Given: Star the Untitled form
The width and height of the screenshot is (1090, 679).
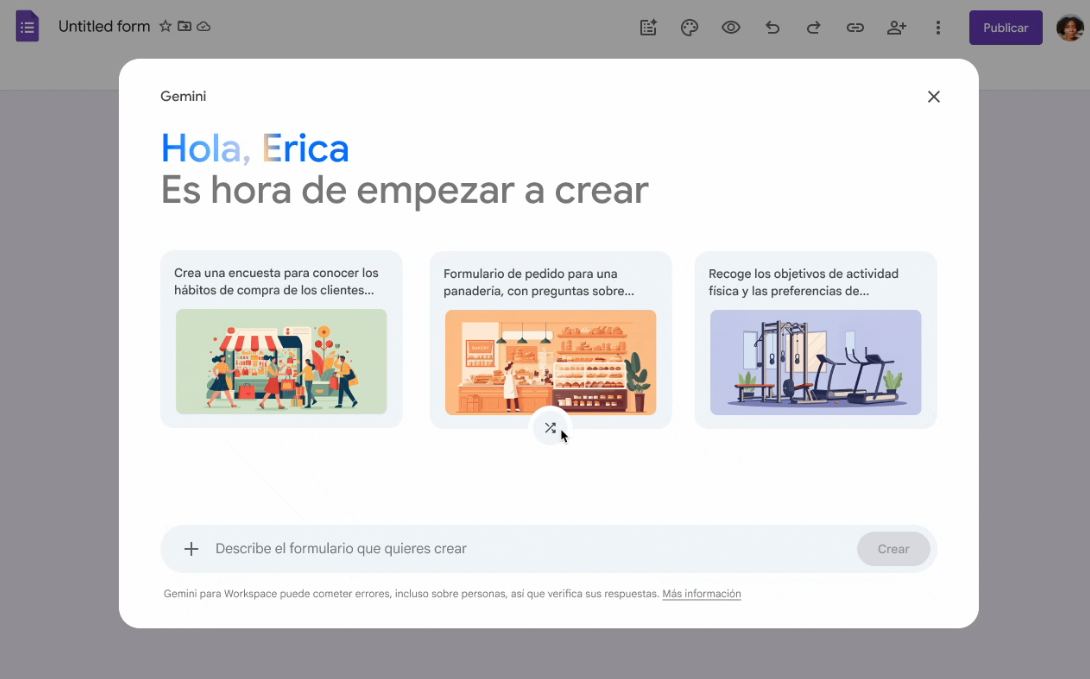Looking at the screenshot, I should point(166,27).
